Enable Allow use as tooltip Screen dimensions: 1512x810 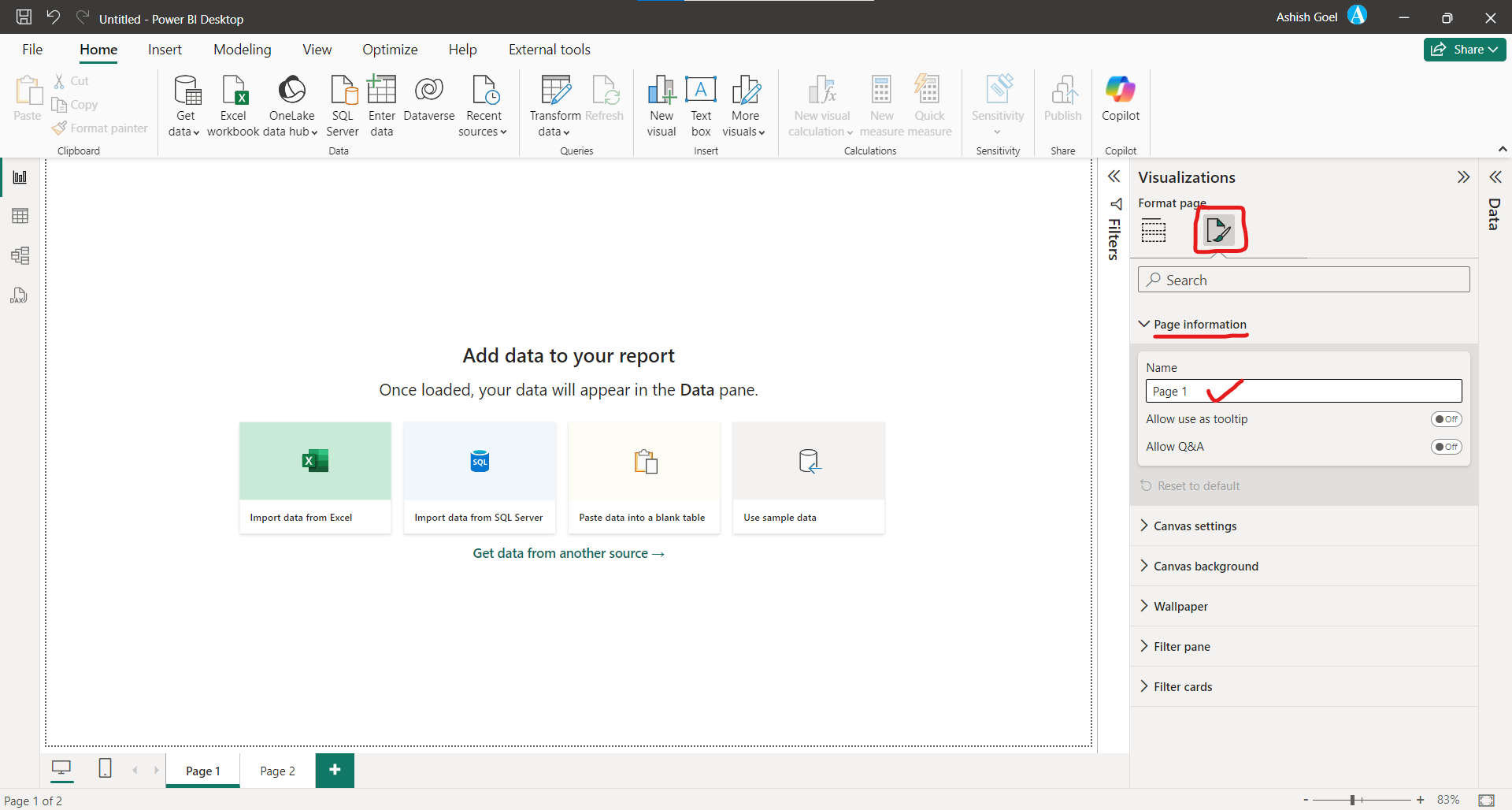click(x=1446, y=419)
